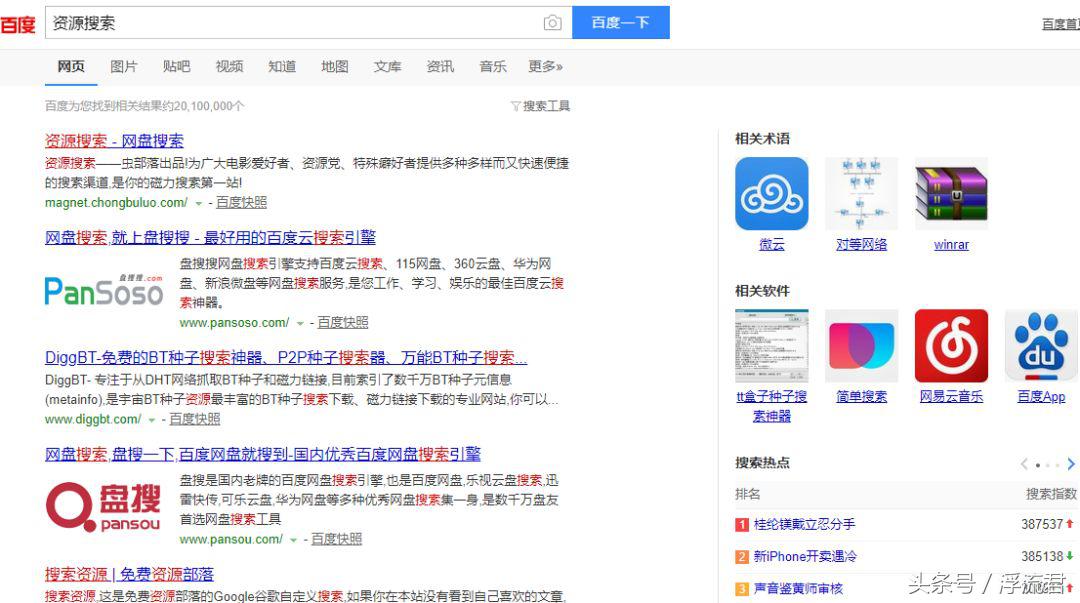1080x603 pixels.
Task: Click the camera image-search icon
Action: (x=552, y=23)
